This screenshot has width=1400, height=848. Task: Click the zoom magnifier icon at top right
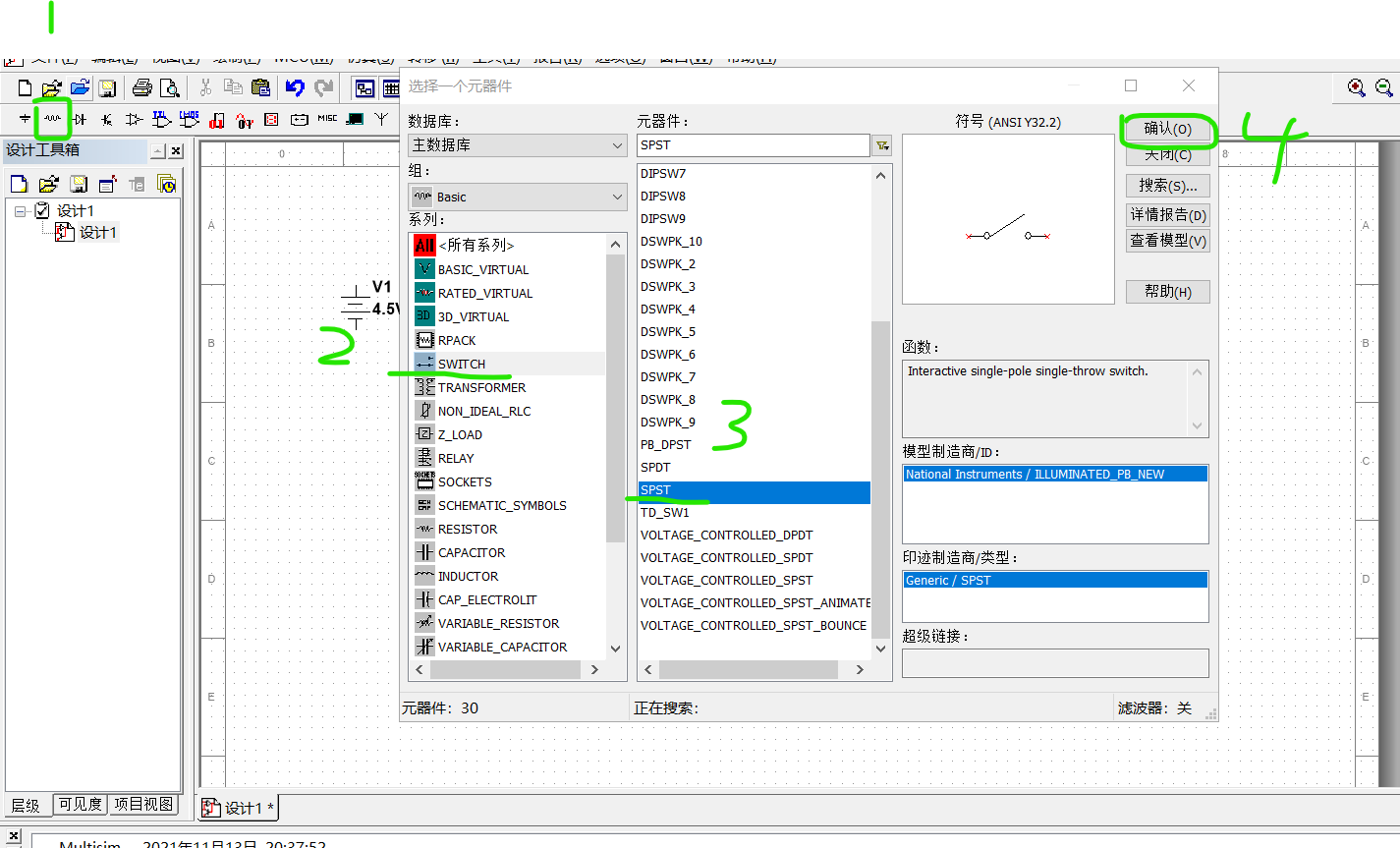coord(1356,88)
